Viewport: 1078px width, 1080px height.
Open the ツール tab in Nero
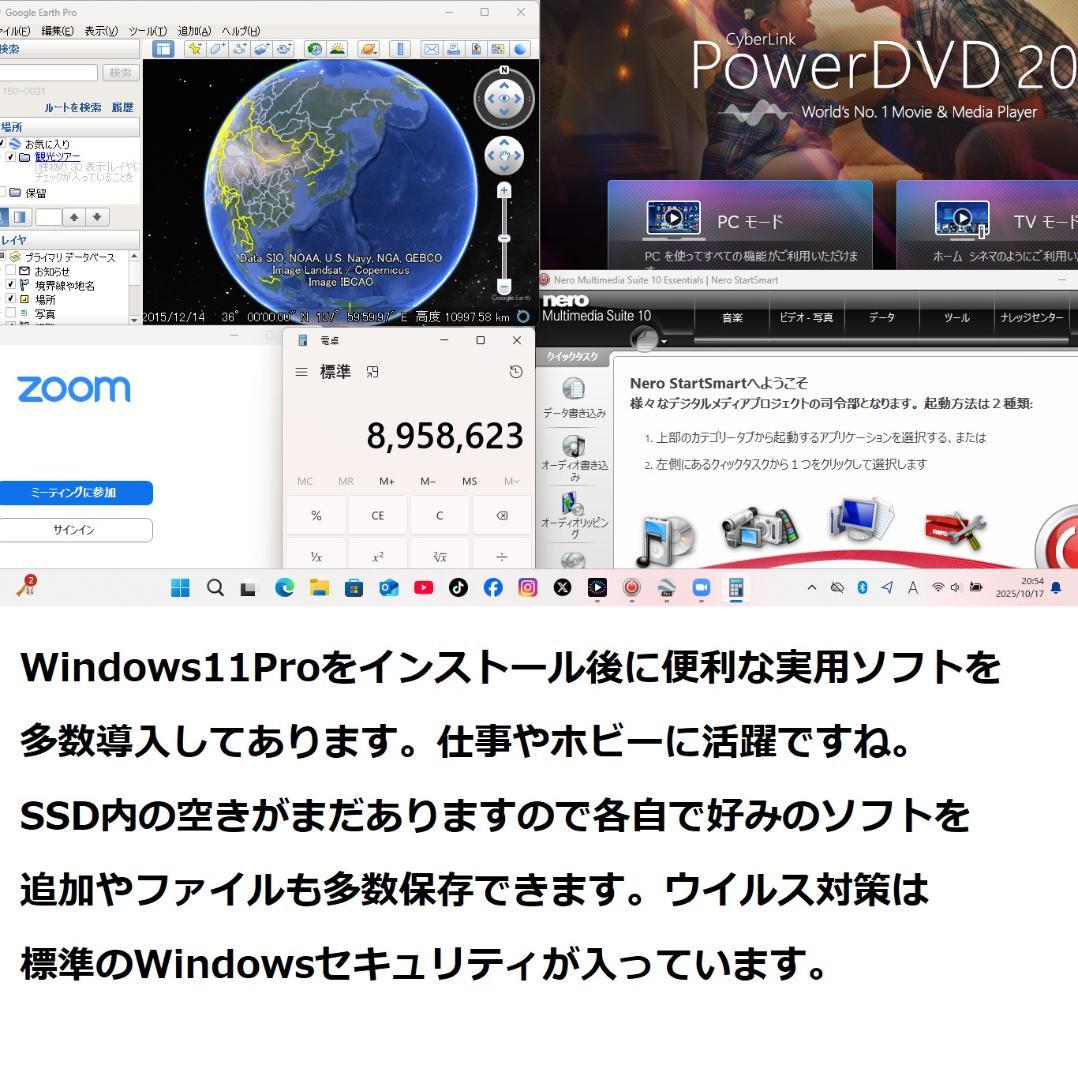coord(957,318)
